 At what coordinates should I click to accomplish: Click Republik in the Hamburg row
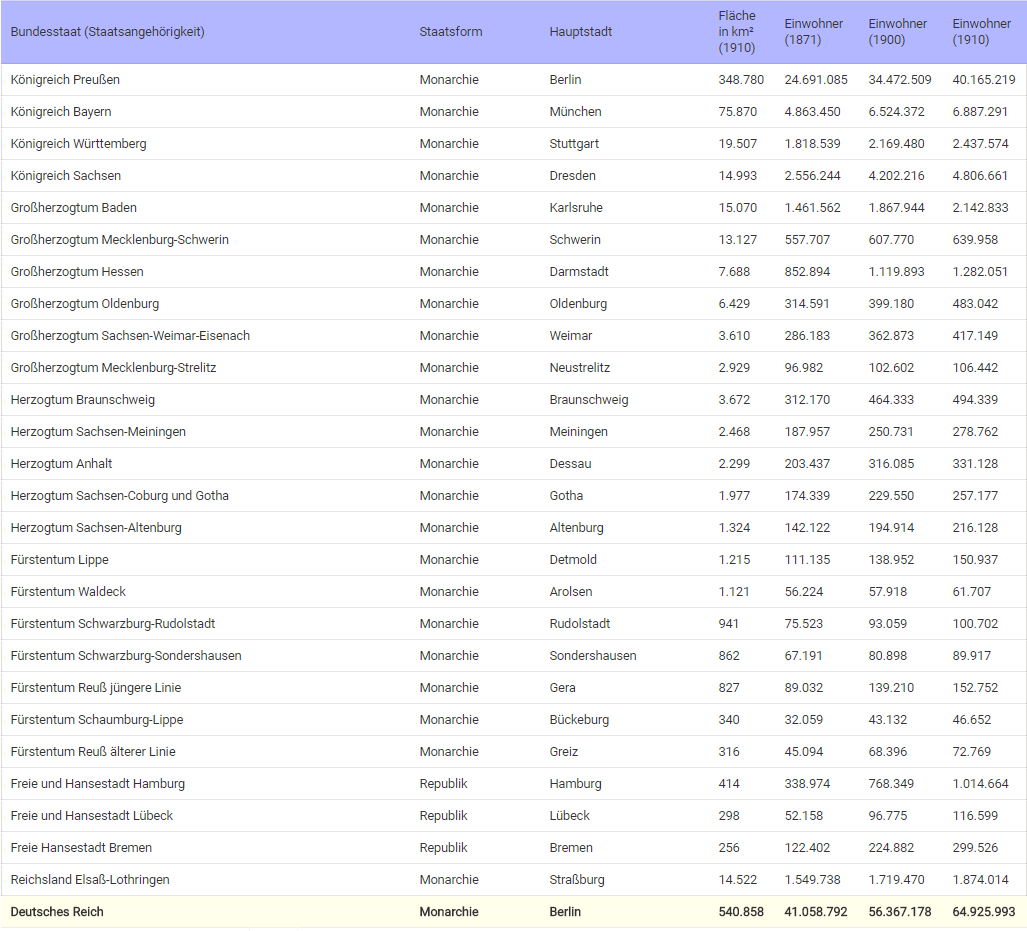(443, 784)
